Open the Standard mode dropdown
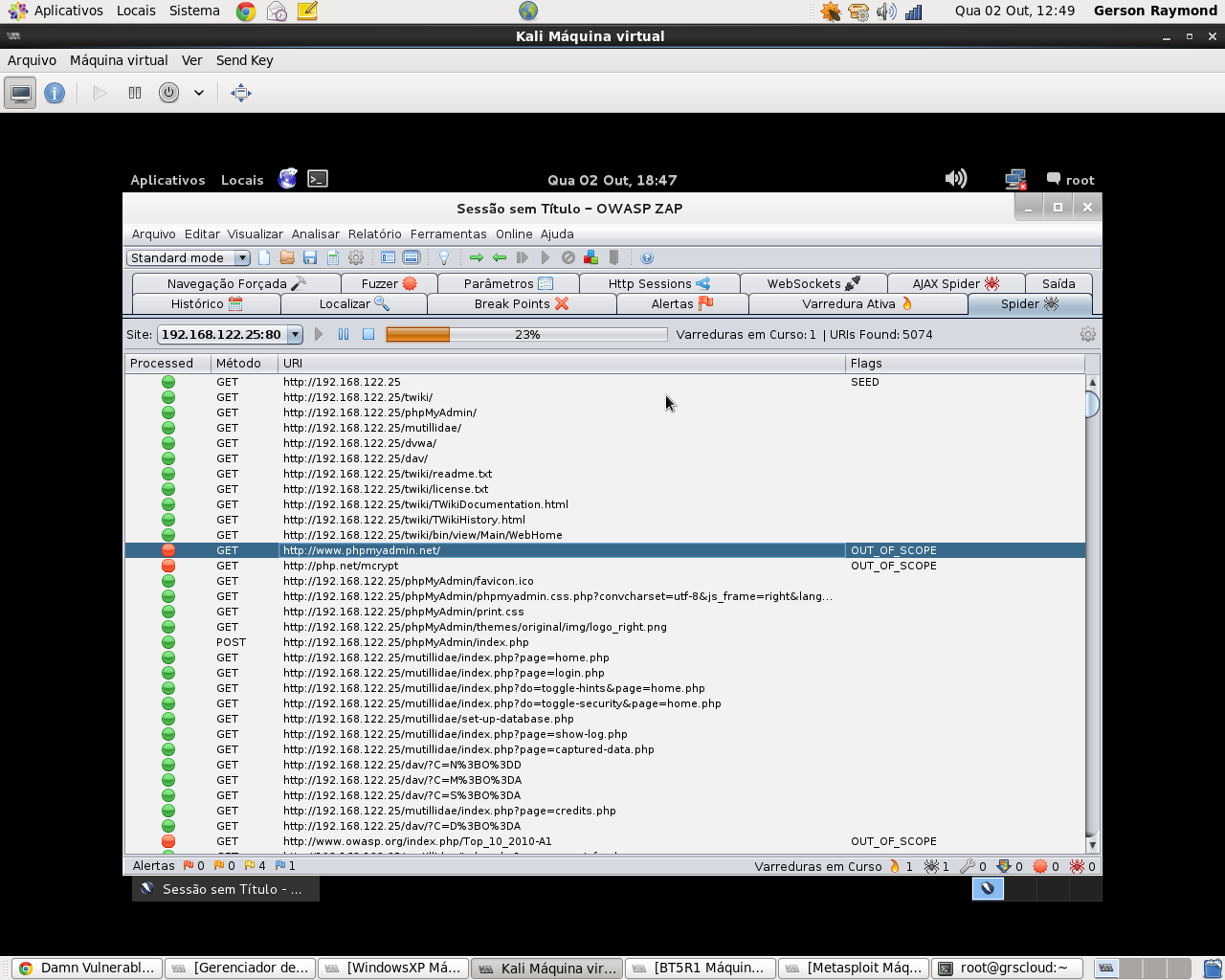This screenshot has height=980, width=1225. (189, 257)
